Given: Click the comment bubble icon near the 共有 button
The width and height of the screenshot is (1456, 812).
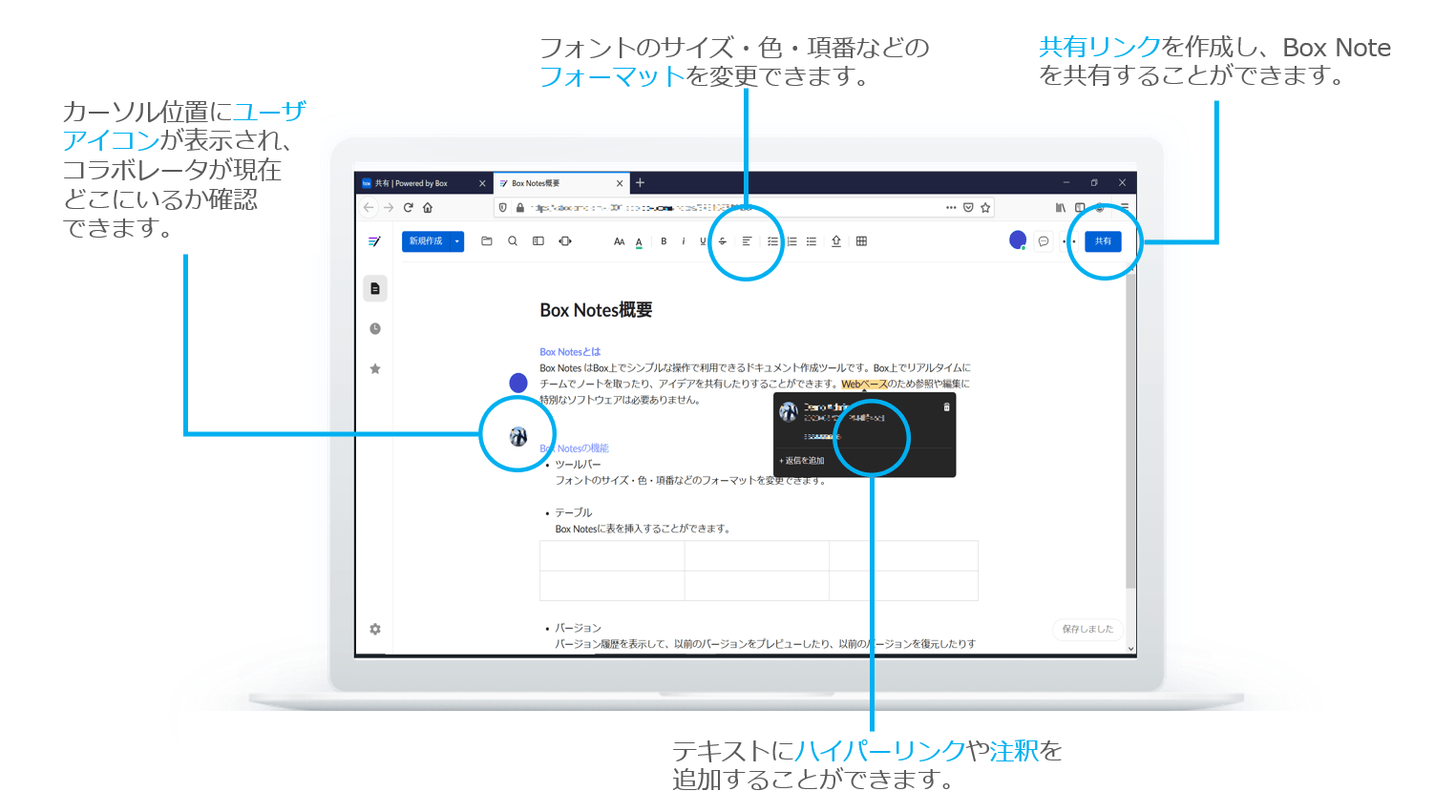Looking at the screenshot, I should 1043,240.
